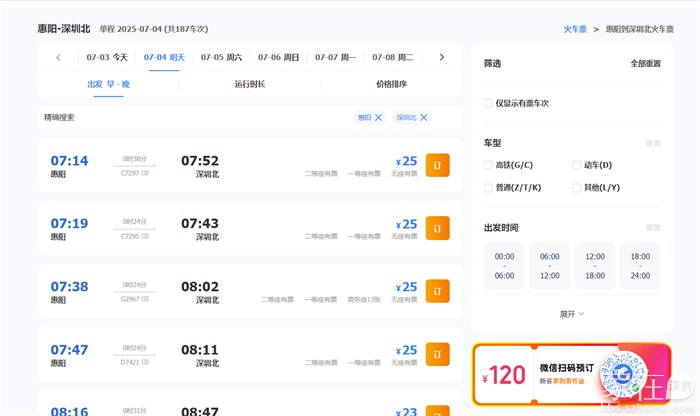The height and width of the screenshot is (416, 700).
Task: Open stop list icon next to C7297
Action: 146,173
